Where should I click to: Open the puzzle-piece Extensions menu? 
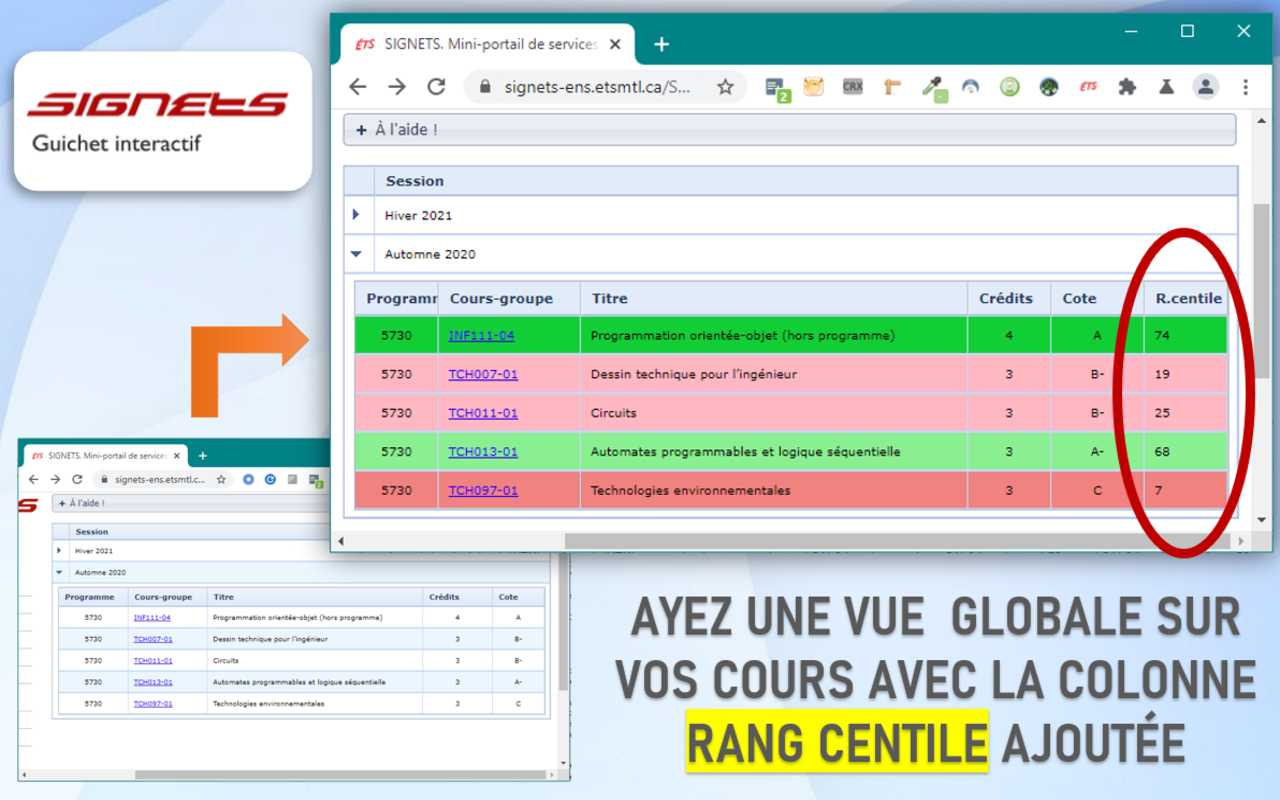tap(1127, 87)
